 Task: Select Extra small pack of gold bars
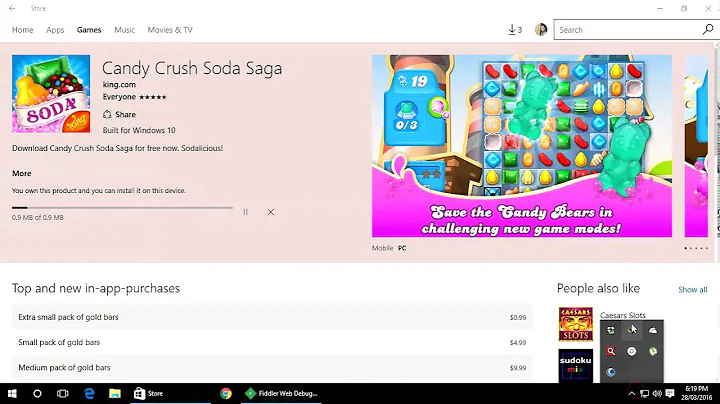(x=272, y=317)
